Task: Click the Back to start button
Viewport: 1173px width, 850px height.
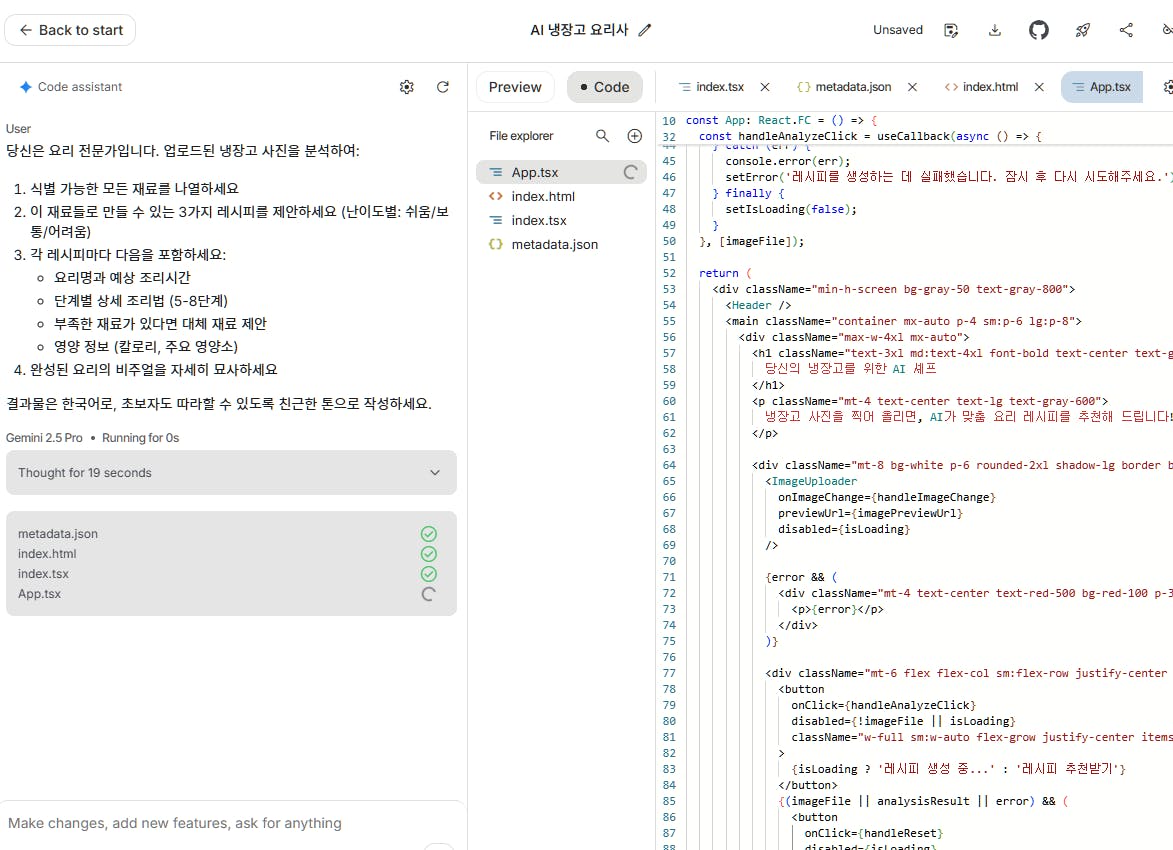Action: (x=70, y=30)
